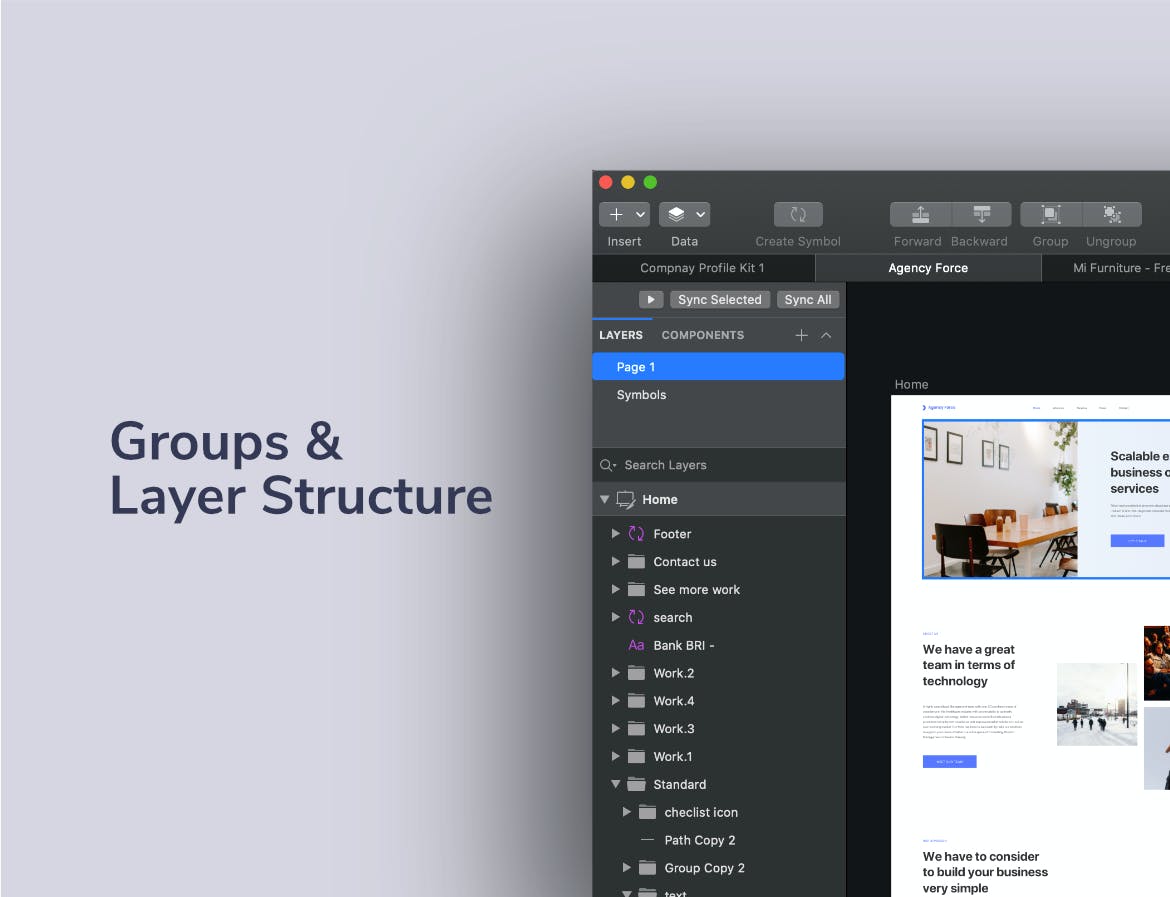Click the Sync Selected button
Screen dimensions: 1170x897
[x=719, y=299]
